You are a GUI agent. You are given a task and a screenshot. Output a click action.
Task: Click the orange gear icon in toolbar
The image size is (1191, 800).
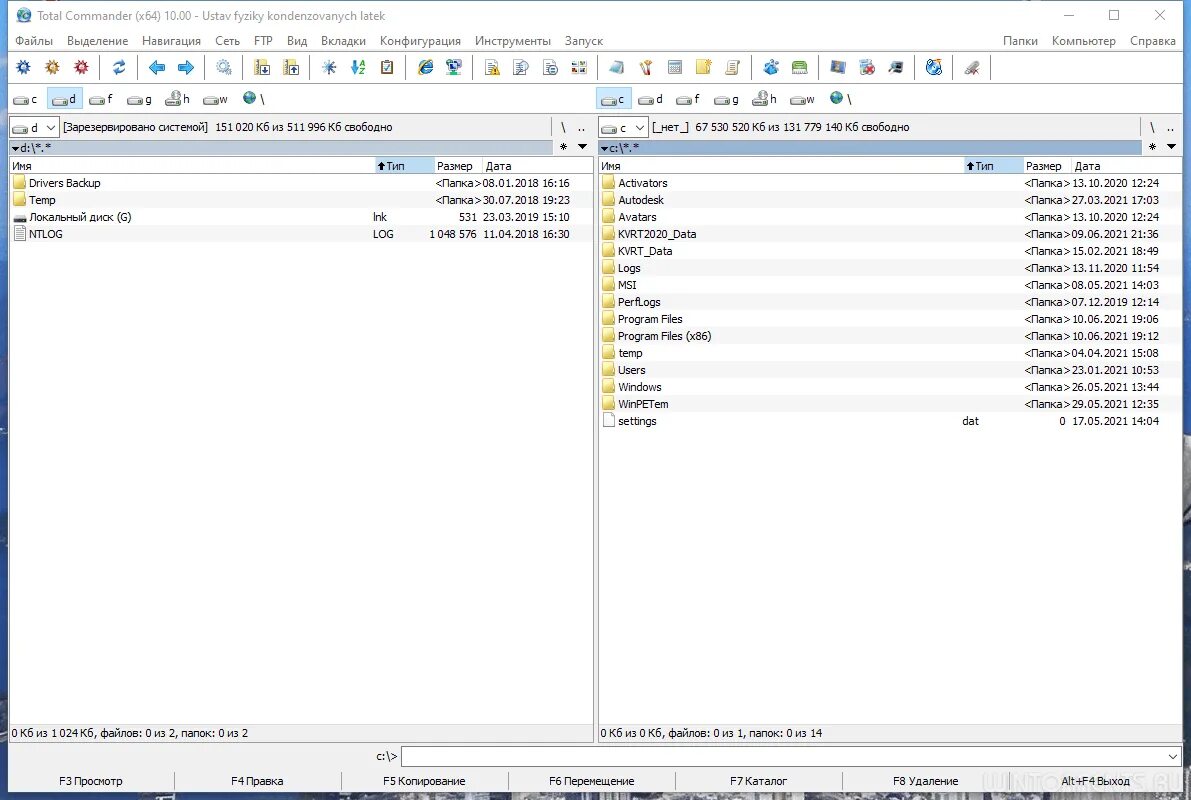point(52,68)
